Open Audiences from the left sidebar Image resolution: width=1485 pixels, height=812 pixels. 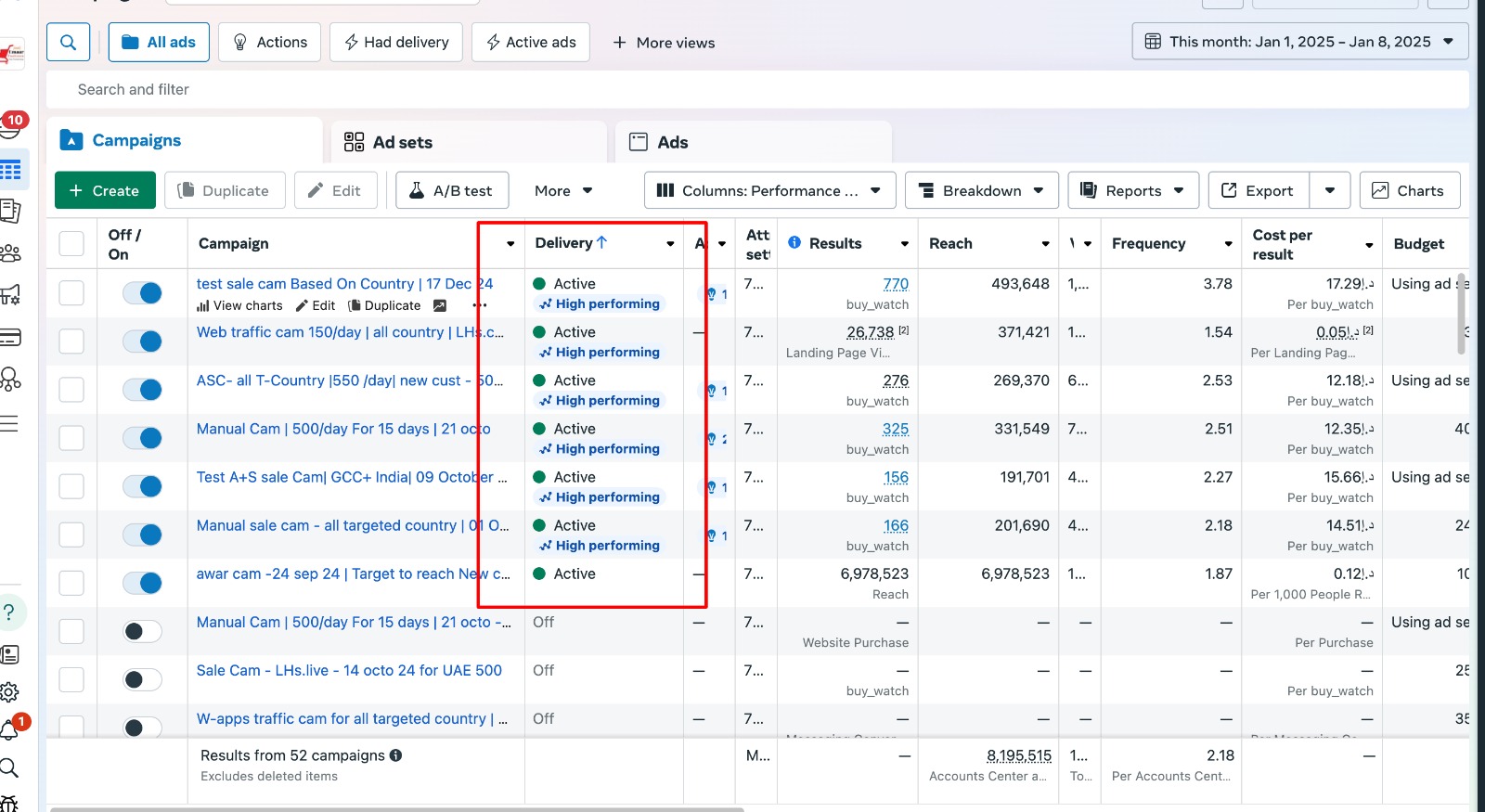[11, 253]
